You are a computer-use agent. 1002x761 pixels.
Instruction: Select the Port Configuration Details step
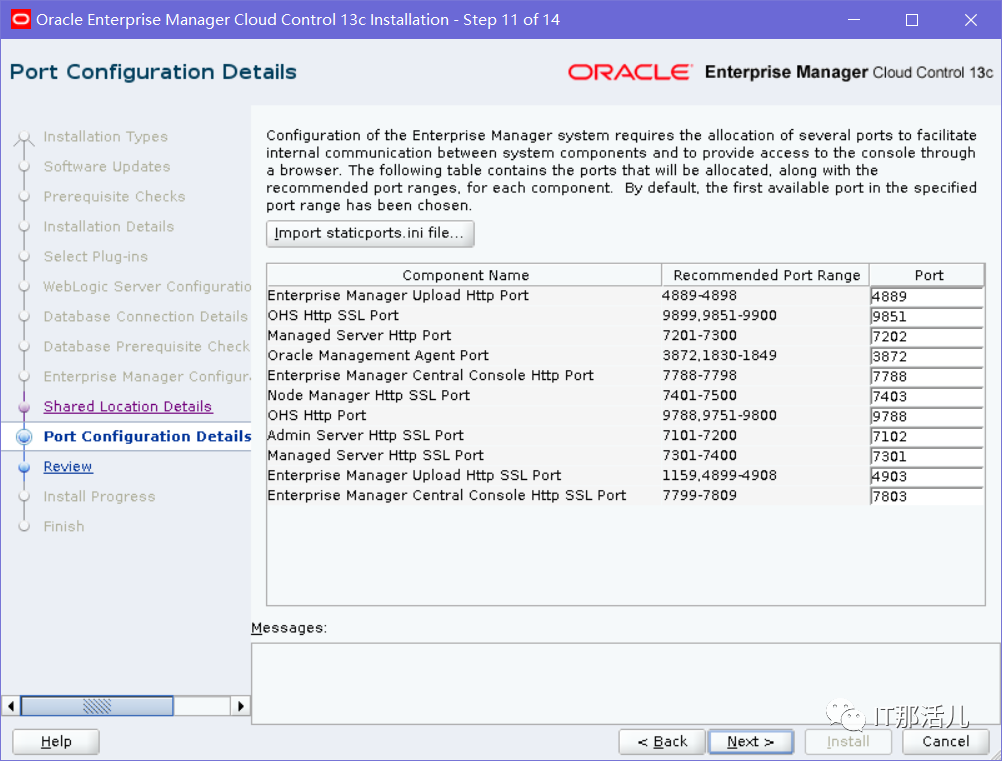tap(147, 436)
